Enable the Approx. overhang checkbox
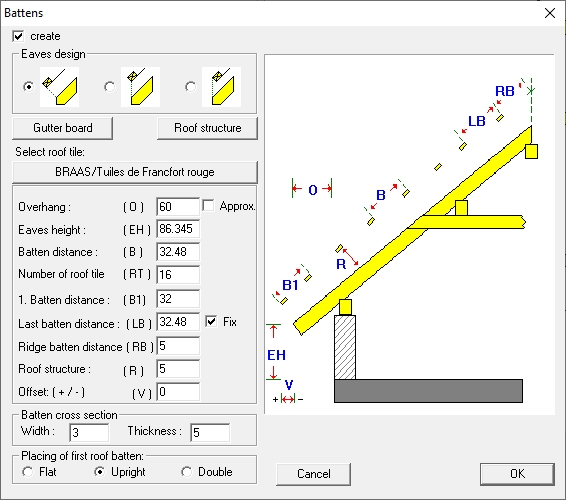Image resolution: width=566 pixels, height=500 pixels. pyautogui.click(x=208, y=206)
